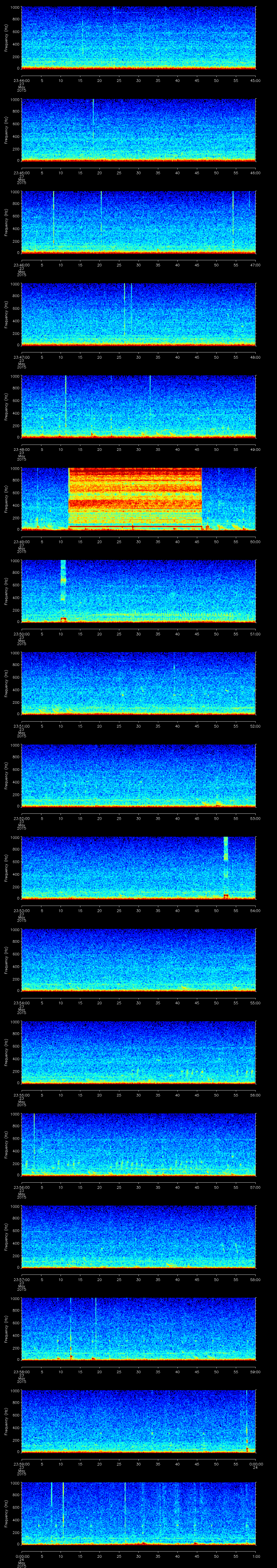The image size is (277, 1568).
Task: Click the 23:46:00 start time label
Action: (22, 265)
